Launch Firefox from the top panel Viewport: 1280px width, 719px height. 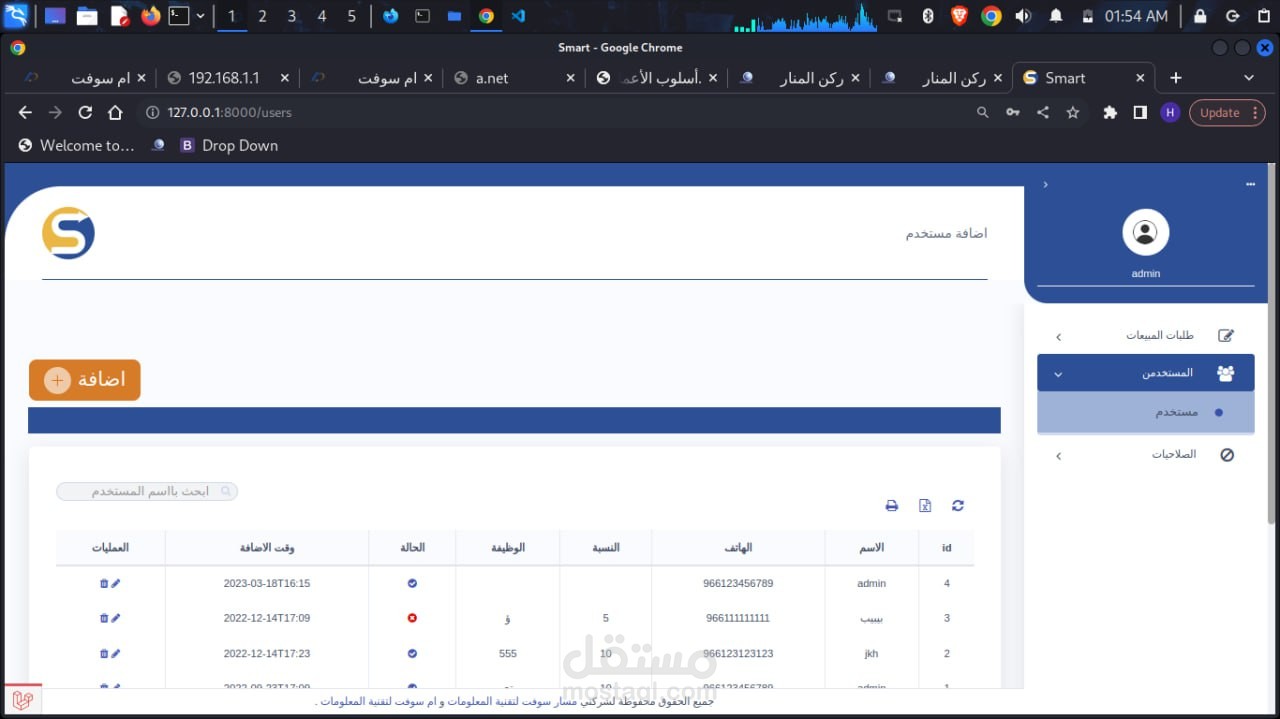point(151,16)
